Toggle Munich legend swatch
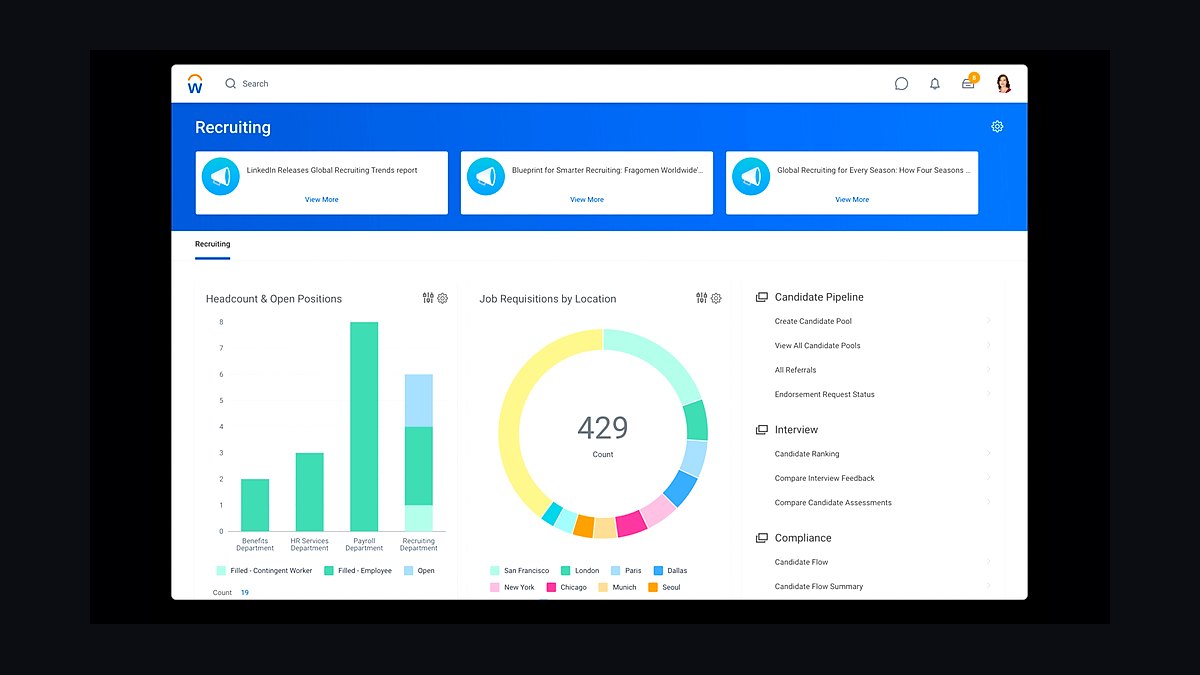1200x675 pixels. pyautogui.click(x=603, y=587)
